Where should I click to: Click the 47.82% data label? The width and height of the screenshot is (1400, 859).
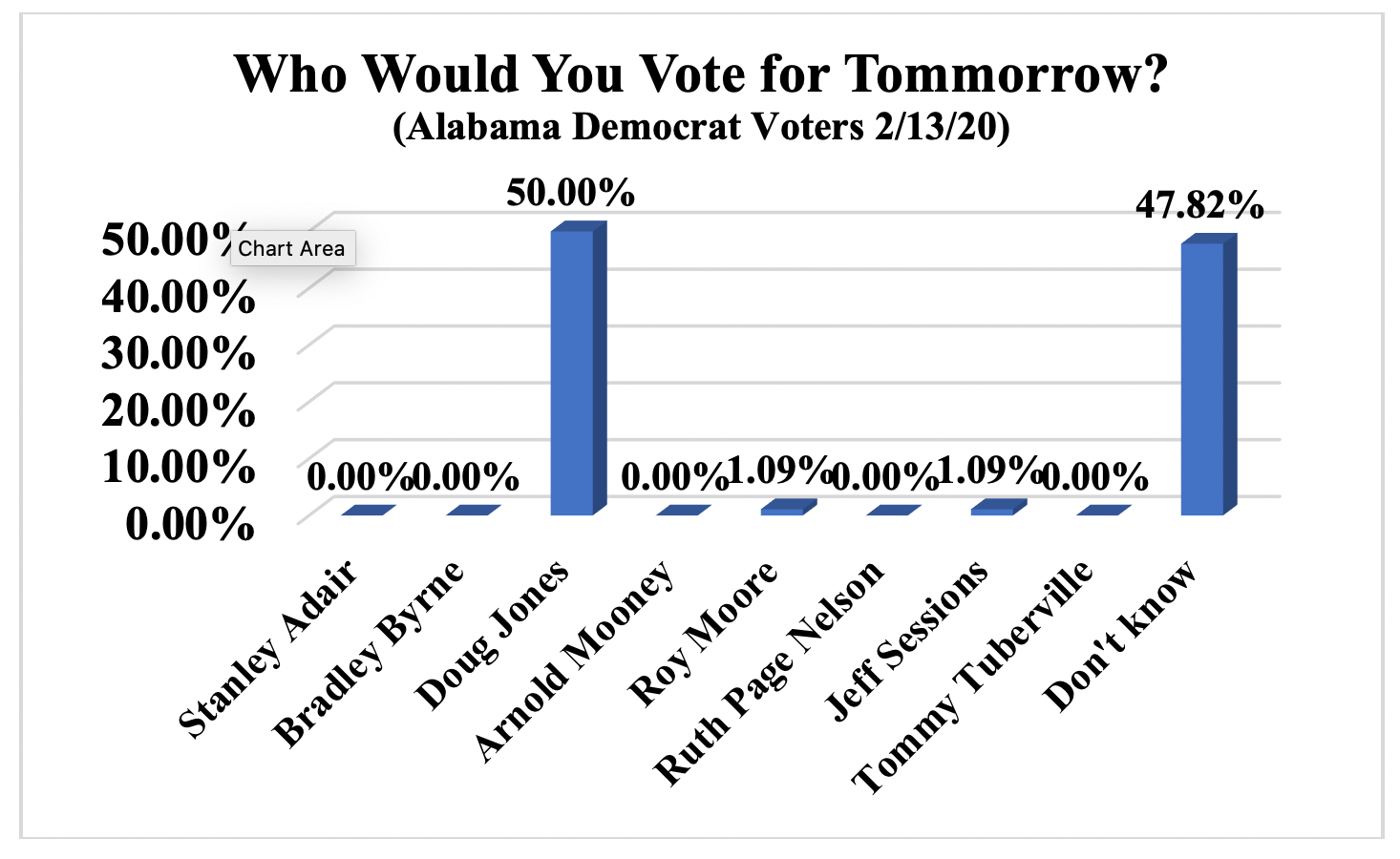1199,205
